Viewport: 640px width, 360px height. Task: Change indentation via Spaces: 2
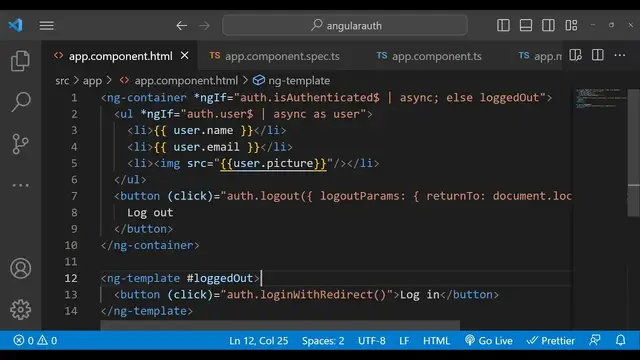[323, 340]
